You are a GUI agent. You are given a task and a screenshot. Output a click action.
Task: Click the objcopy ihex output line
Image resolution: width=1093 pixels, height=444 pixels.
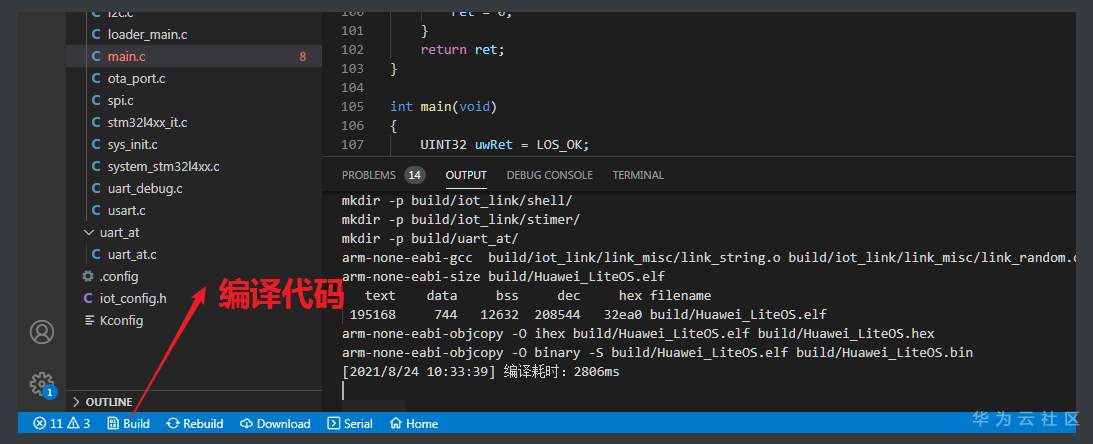(x=638, y=333)
